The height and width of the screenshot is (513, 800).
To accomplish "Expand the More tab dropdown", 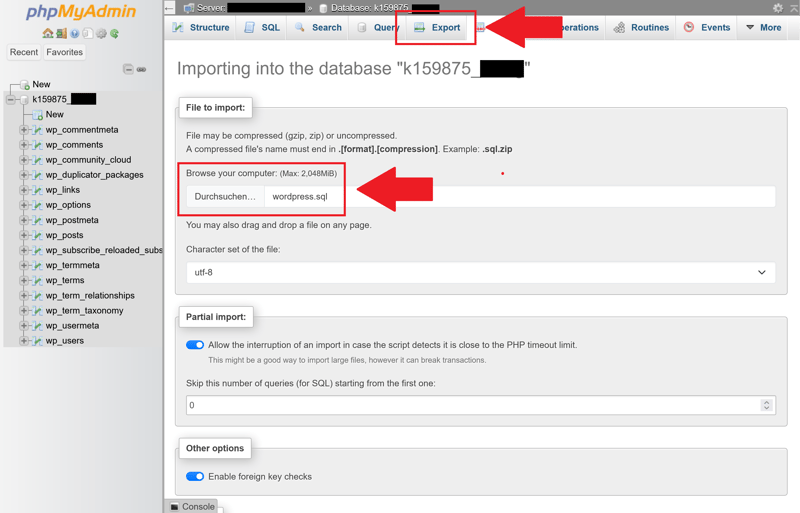I will tap(763, 28).
